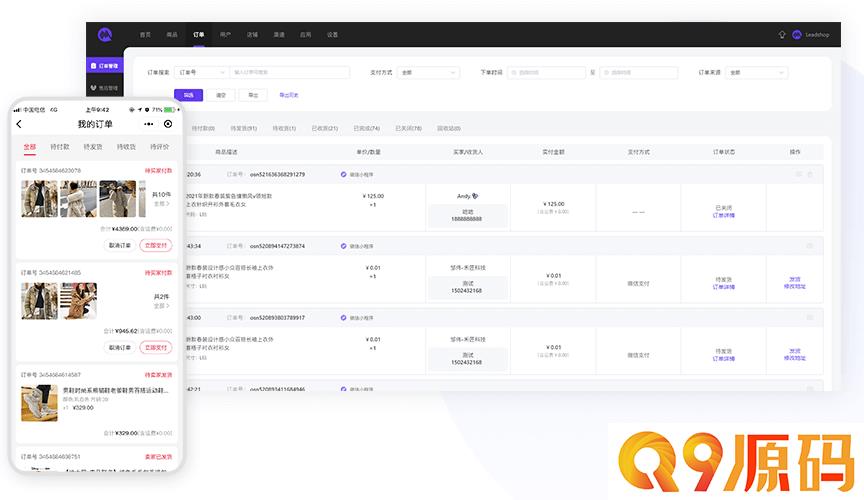Tap the mini-program close circle icon on phone
864x500 pixels.
(168, 124)
